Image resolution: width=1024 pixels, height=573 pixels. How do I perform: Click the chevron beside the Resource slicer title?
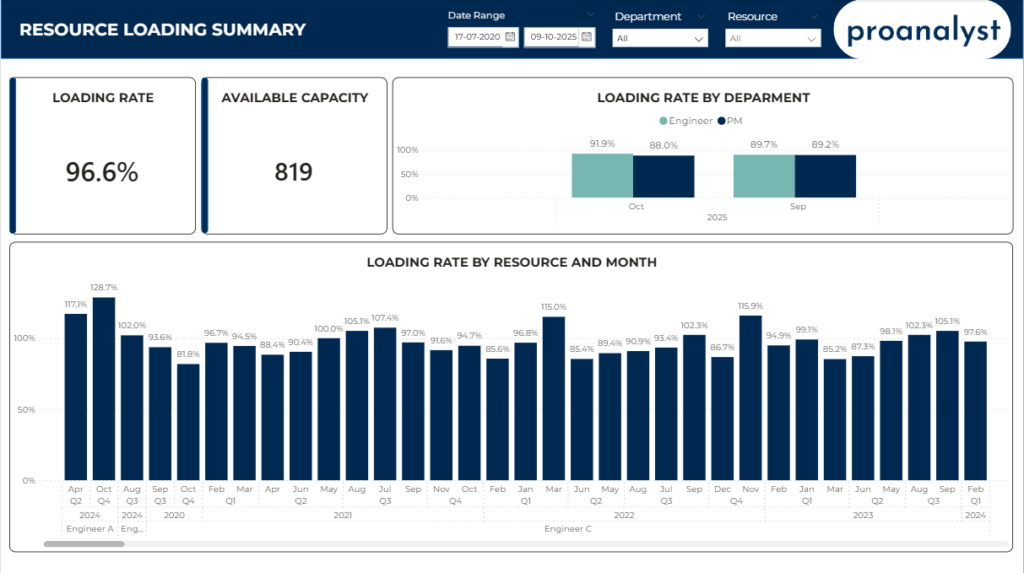[x=813, y=16]
